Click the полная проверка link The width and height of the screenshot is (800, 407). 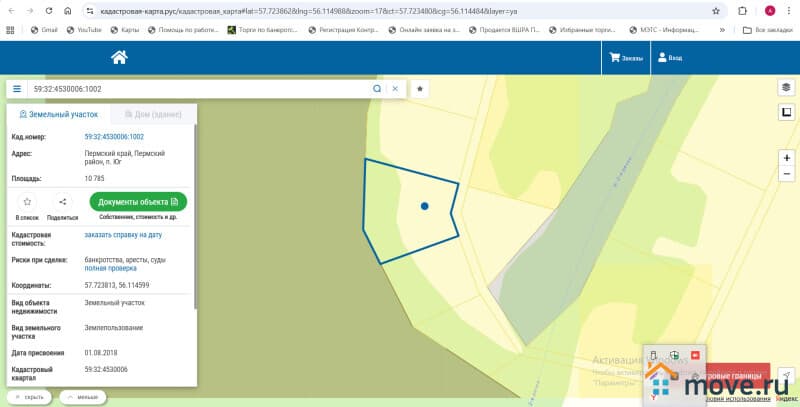coord(110,268)
